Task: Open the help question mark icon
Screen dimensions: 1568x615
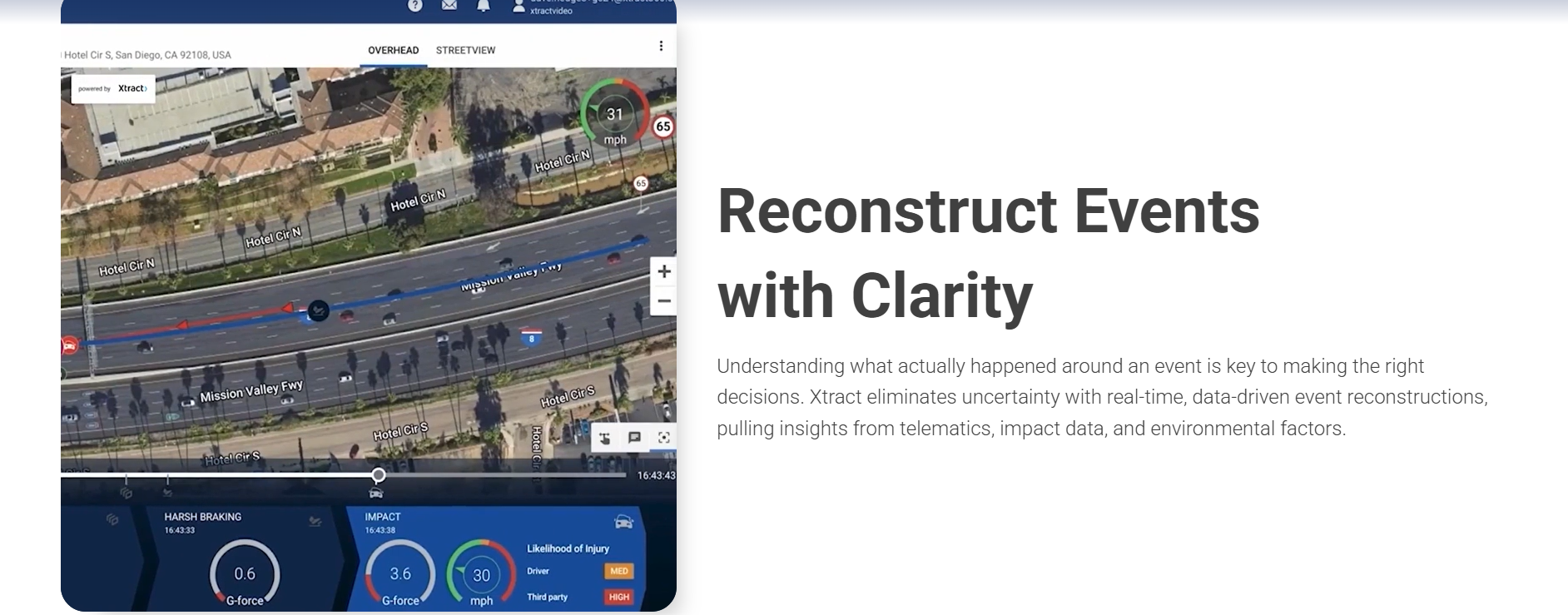Action: 414,5
